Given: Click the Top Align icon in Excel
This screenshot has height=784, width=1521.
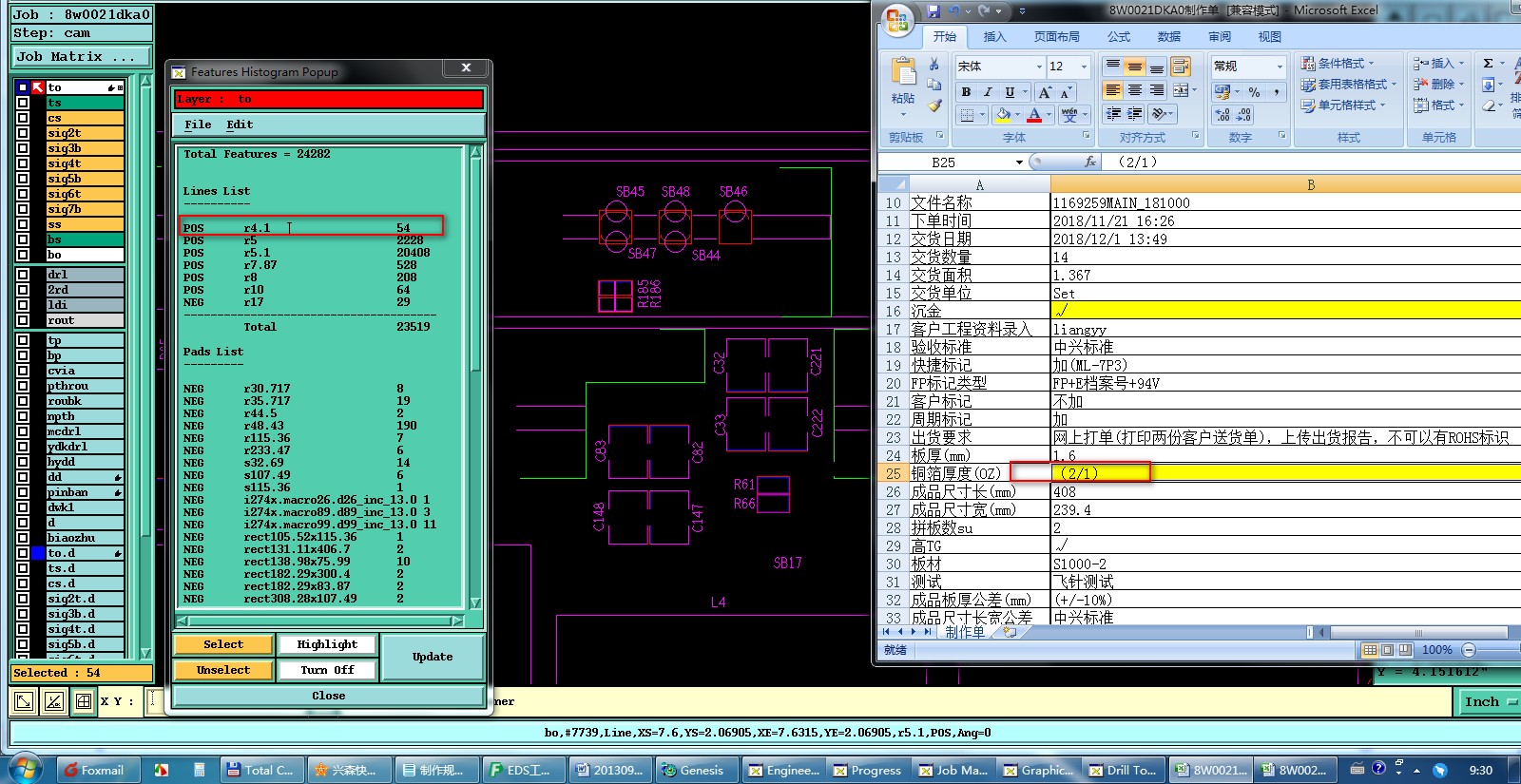Looking at the screenshot, I should pyautogui.click(x=1112, y=66).
